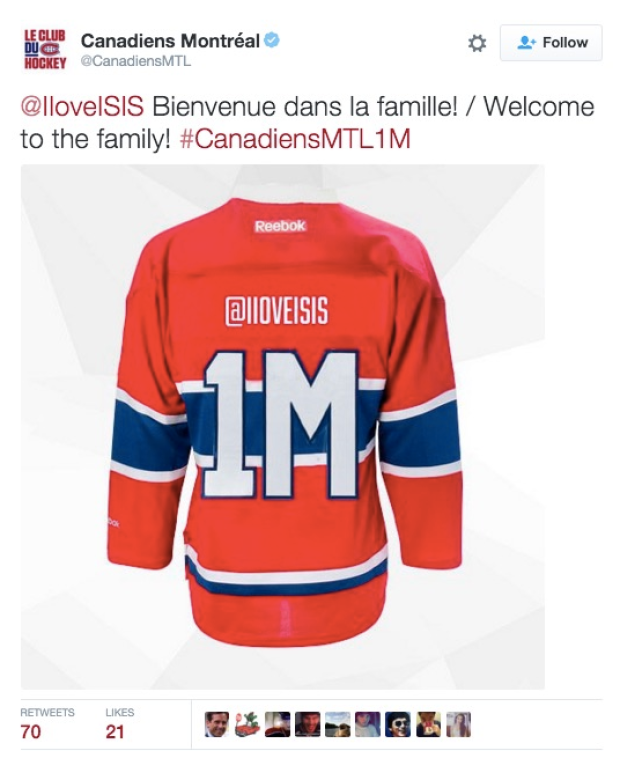
Task: Open the Canadiens Montréal profile name
Action: click(171, 41)
